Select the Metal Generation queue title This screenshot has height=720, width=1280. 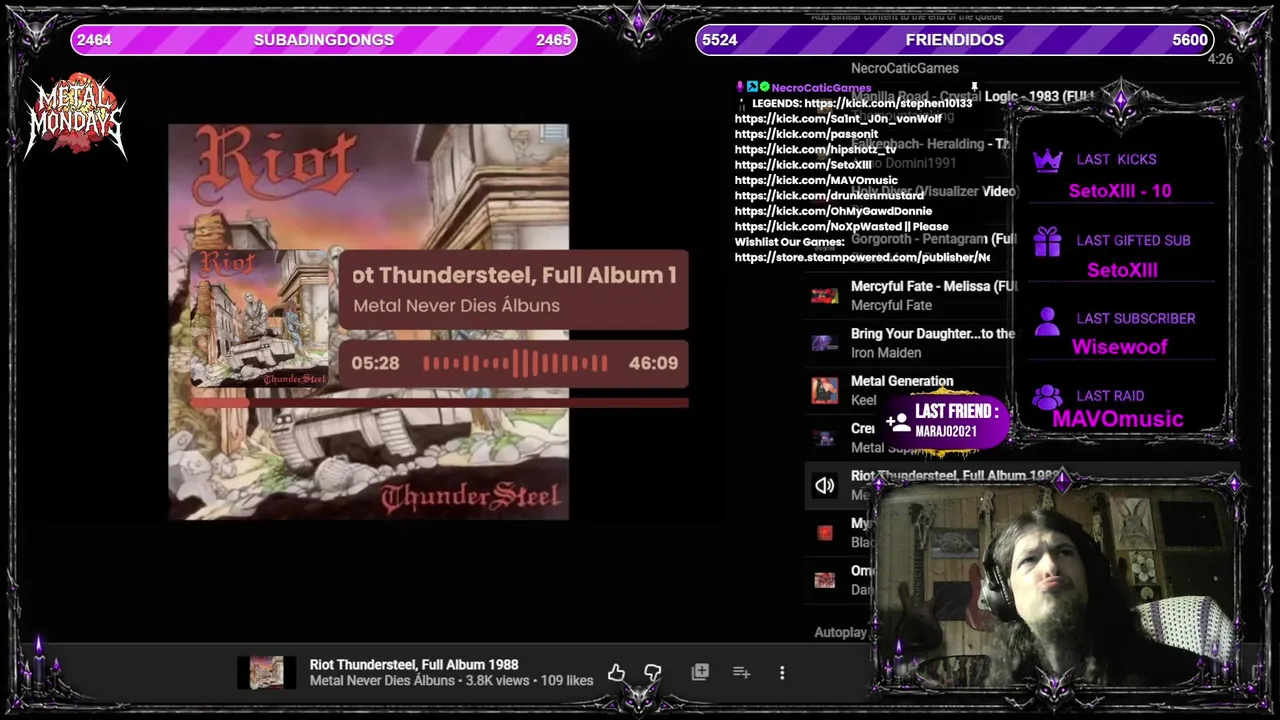902,381
